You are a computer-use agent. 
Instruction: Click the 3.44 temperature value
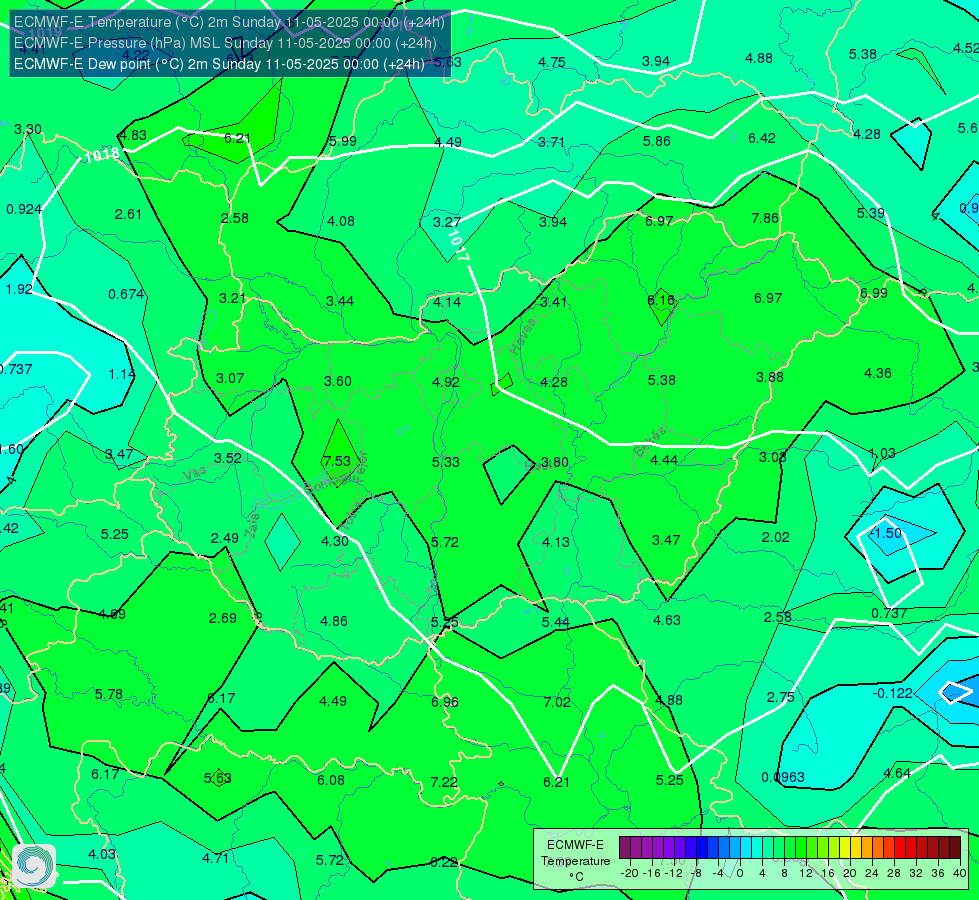[340, 301]
